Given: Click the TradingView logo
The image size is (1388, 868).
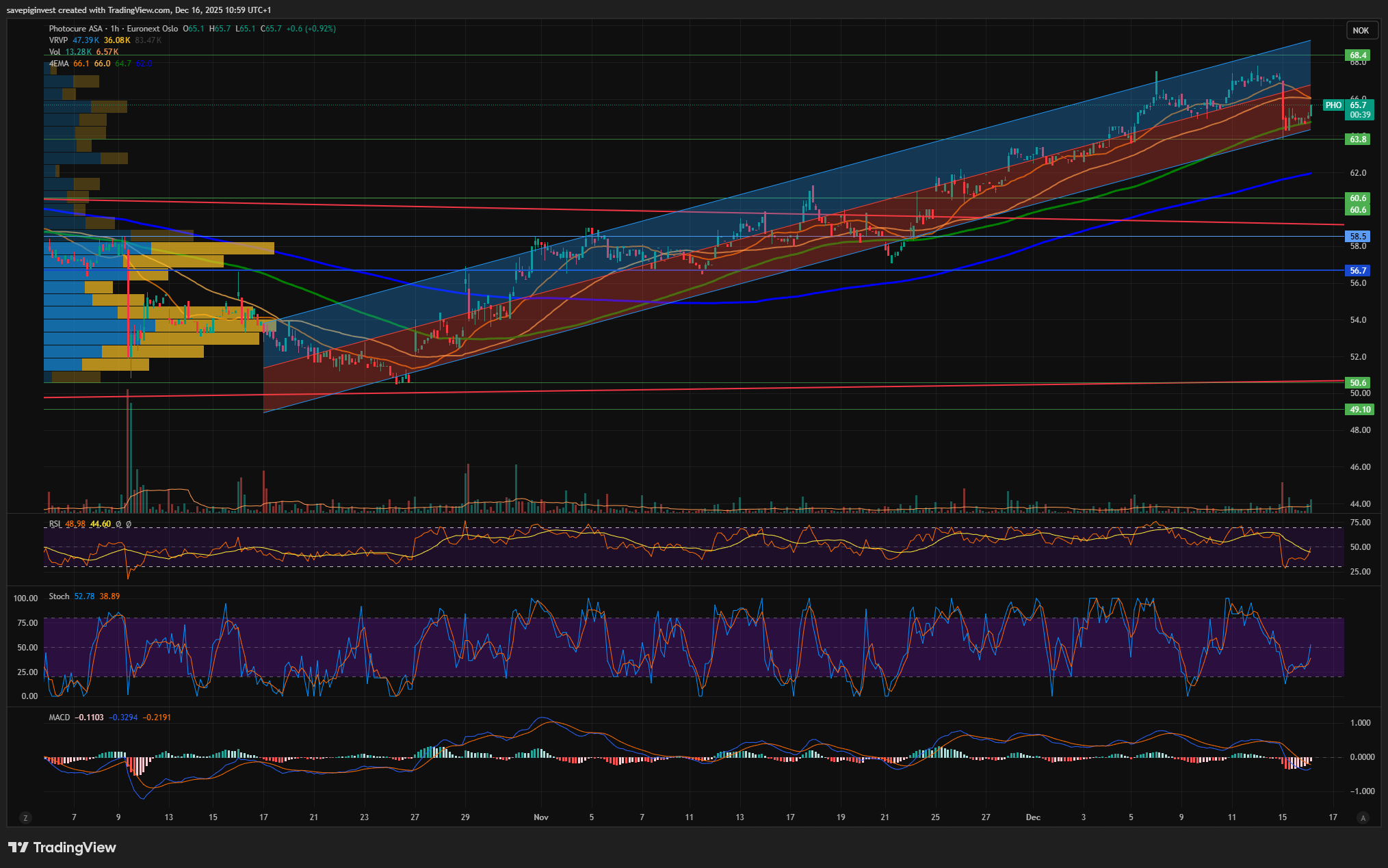Looking at the screenshot, I should pyautogui.click(x=62, y=847).
